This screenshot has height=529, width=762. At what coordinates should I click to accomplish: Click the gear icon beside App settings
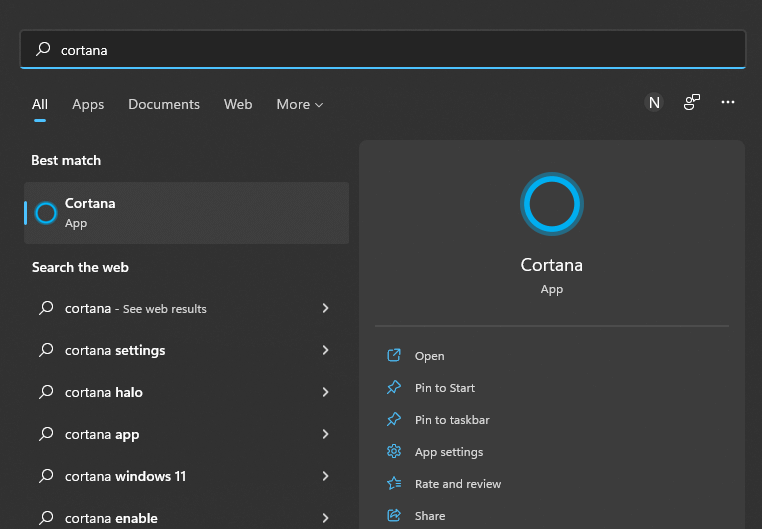(394, 452)
